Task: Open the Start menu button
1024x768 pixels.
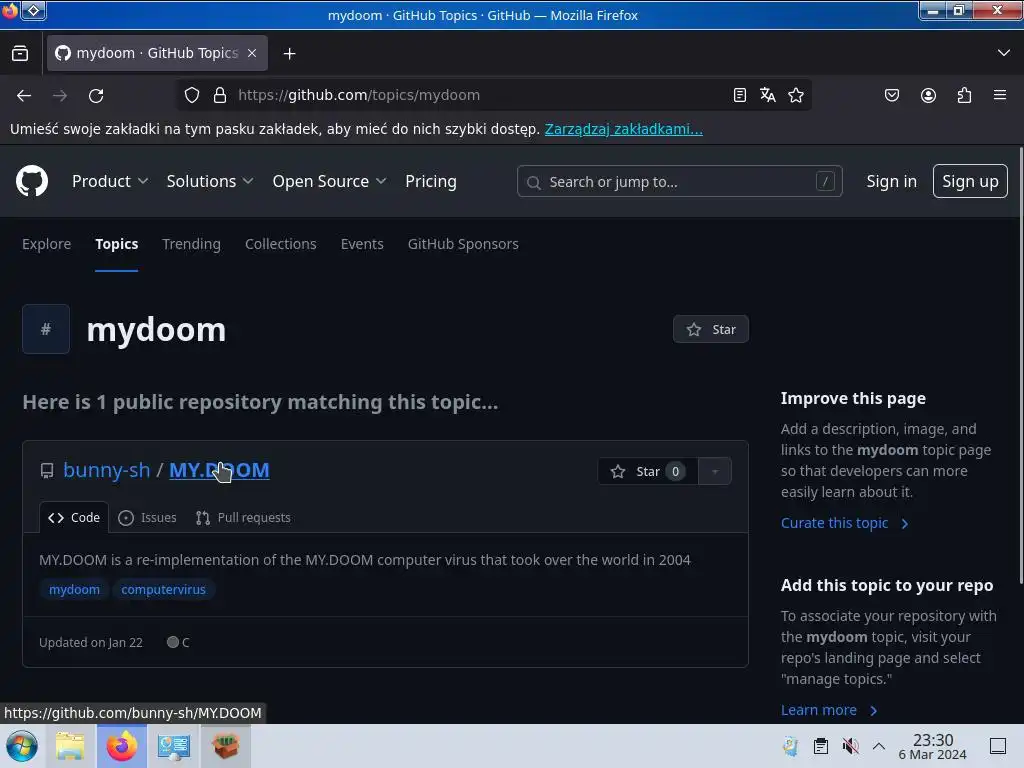Action: pos(22,746)
